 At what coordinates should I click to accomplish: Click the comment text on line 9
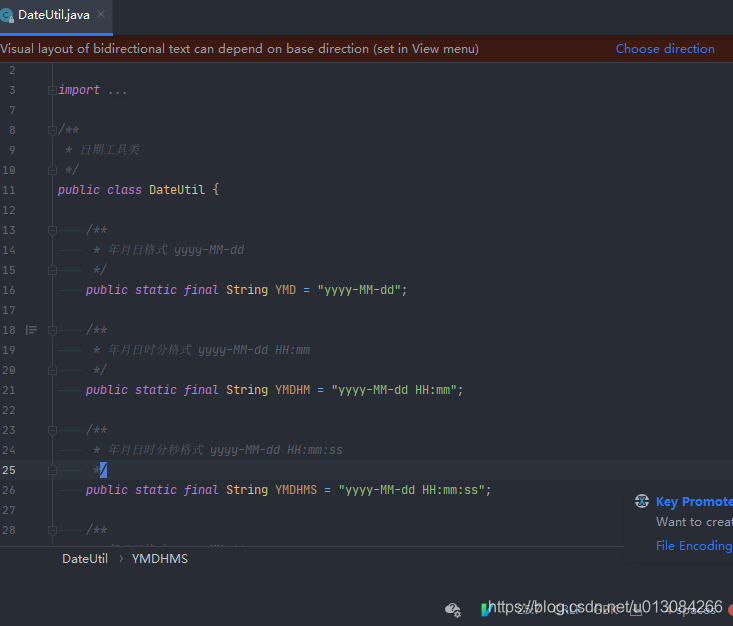(110, 150)
